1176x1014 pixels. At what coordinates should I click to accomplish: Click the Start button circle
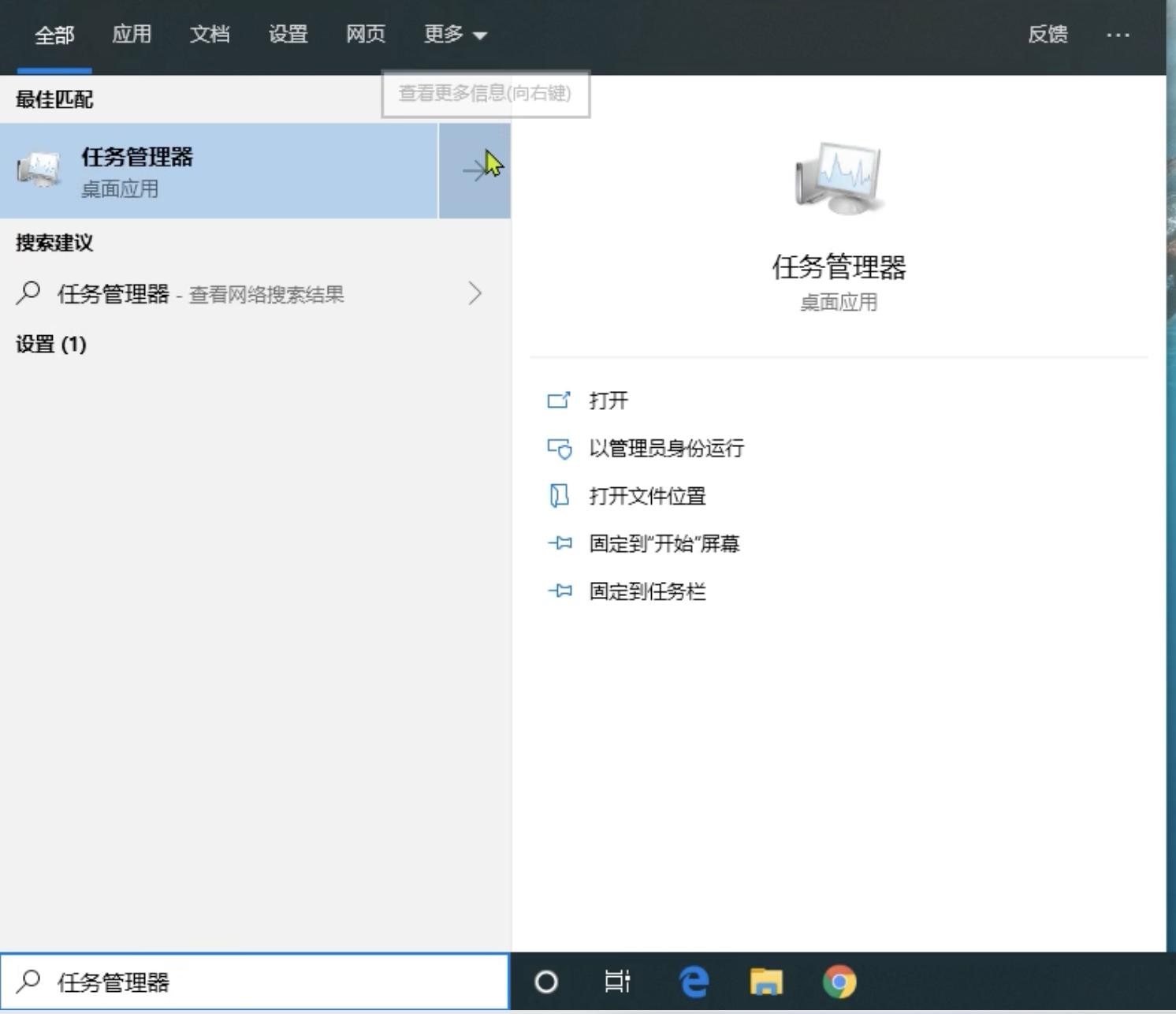545,981
